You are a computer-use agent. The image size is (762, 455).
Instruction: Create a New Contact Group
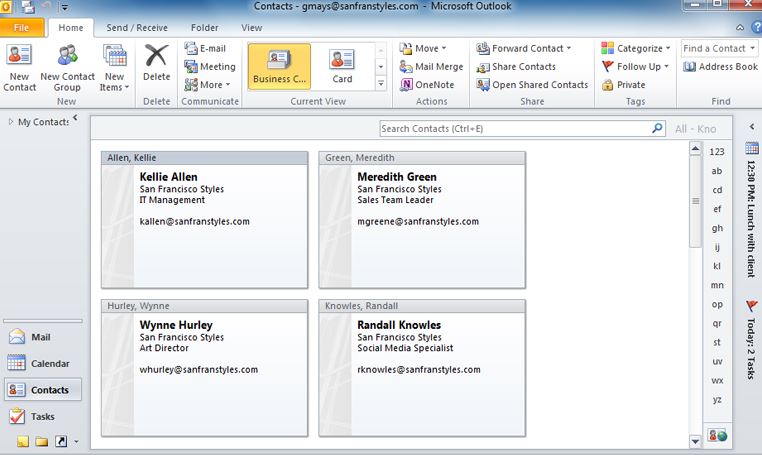coord(67,68)
